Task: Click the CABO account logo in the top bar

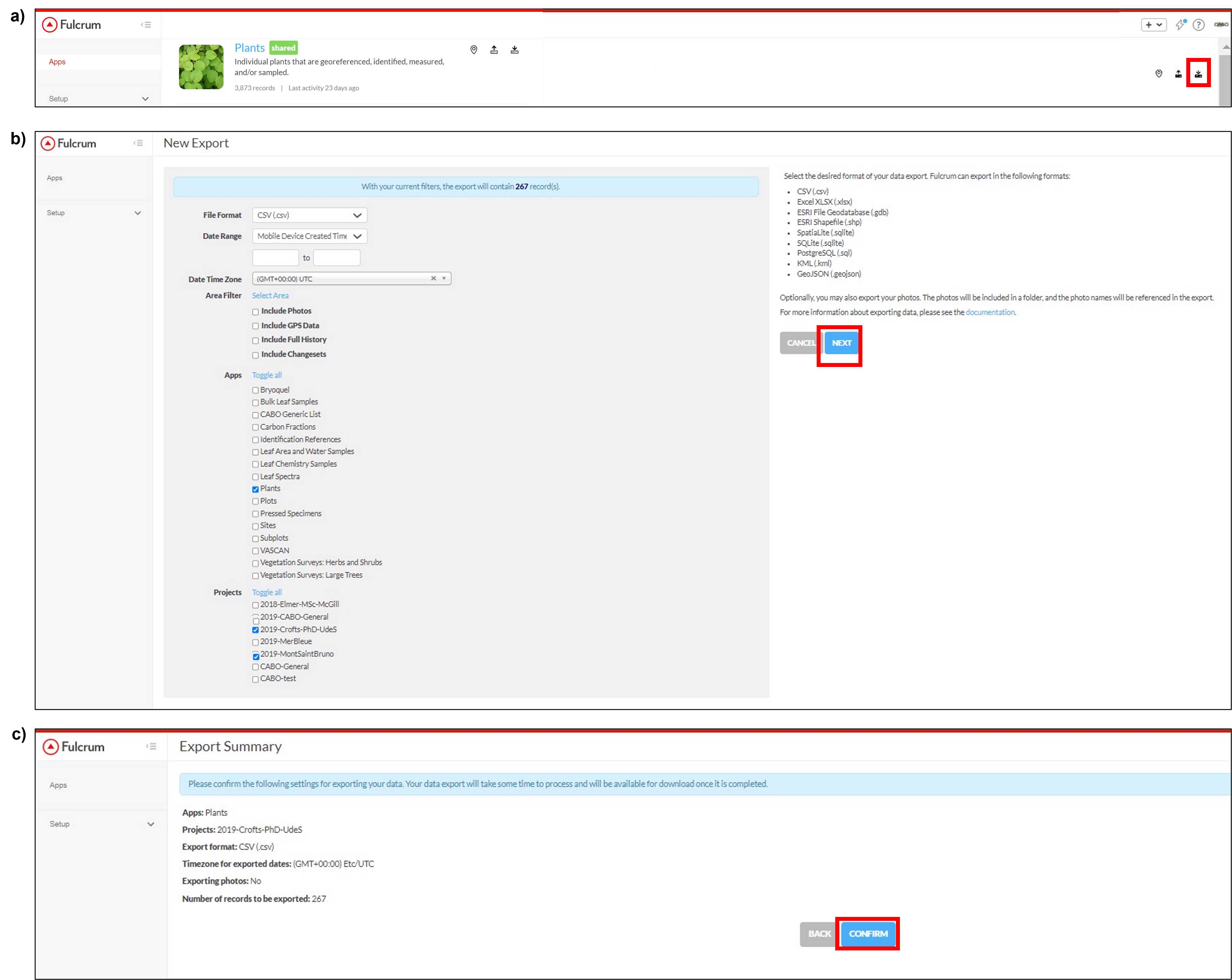Action: [x=1221, y=25]
